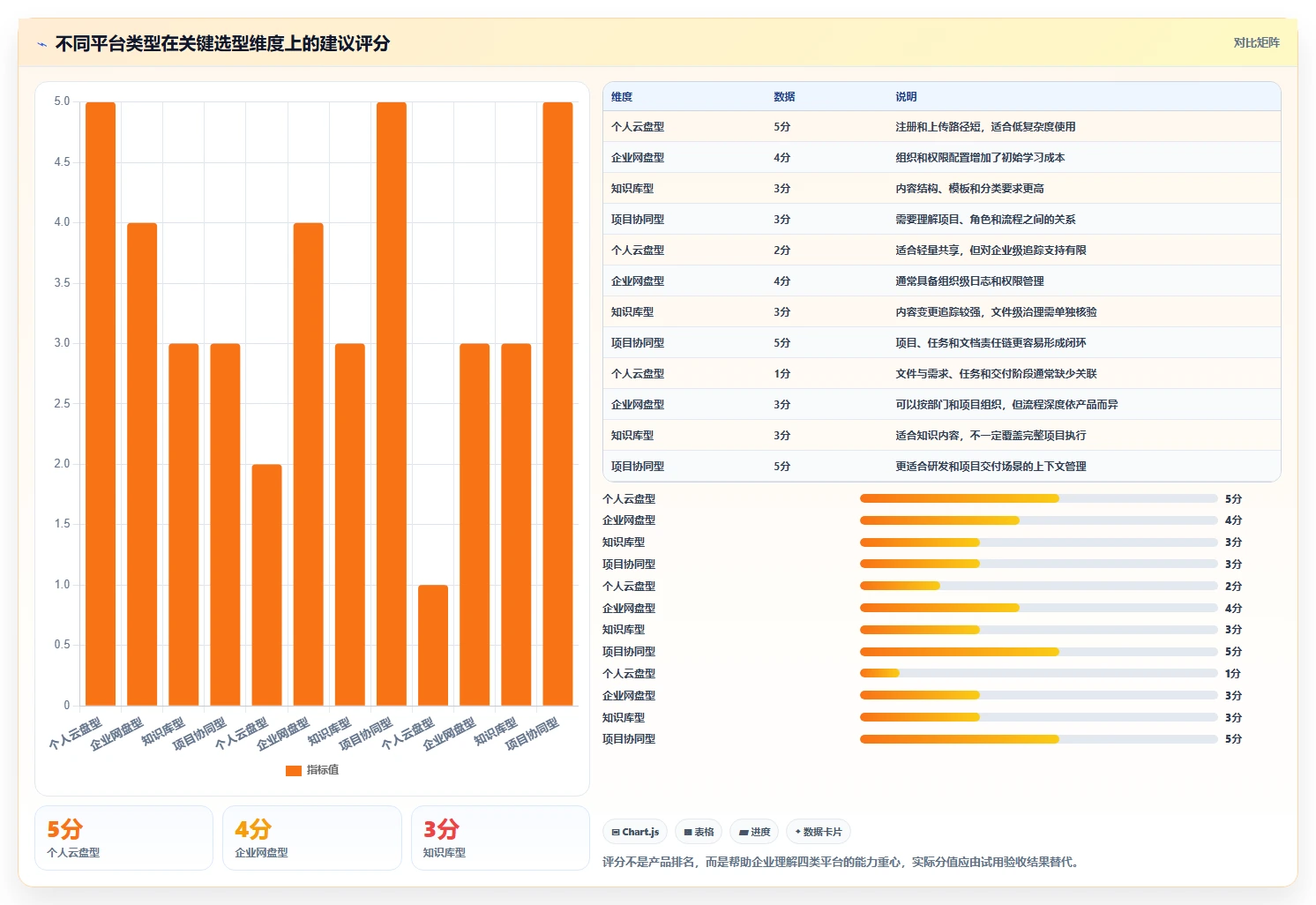1316x905 pixels.
Task: Click the 个人云盘型 1分 progress bar
Action: (x=1038, y=674)
